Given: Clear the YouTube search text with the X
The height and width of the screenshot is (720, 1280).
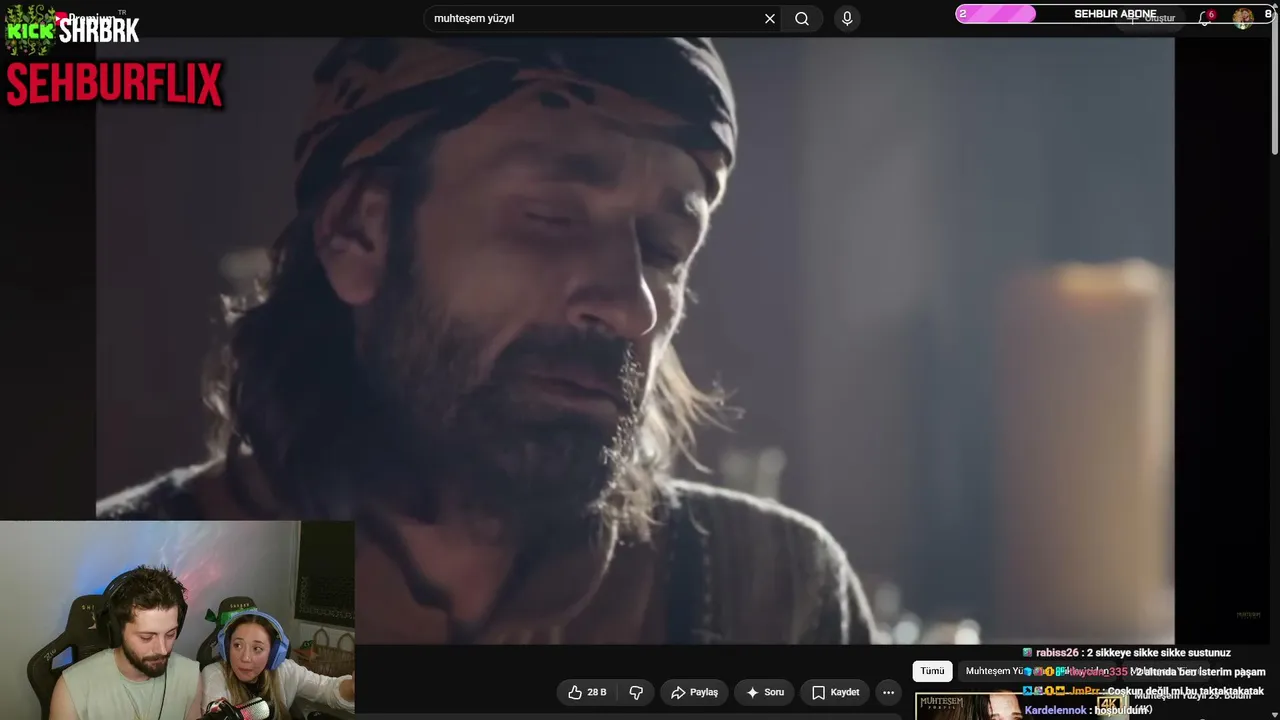Looking at the screenshot, I should click(770, 19).
